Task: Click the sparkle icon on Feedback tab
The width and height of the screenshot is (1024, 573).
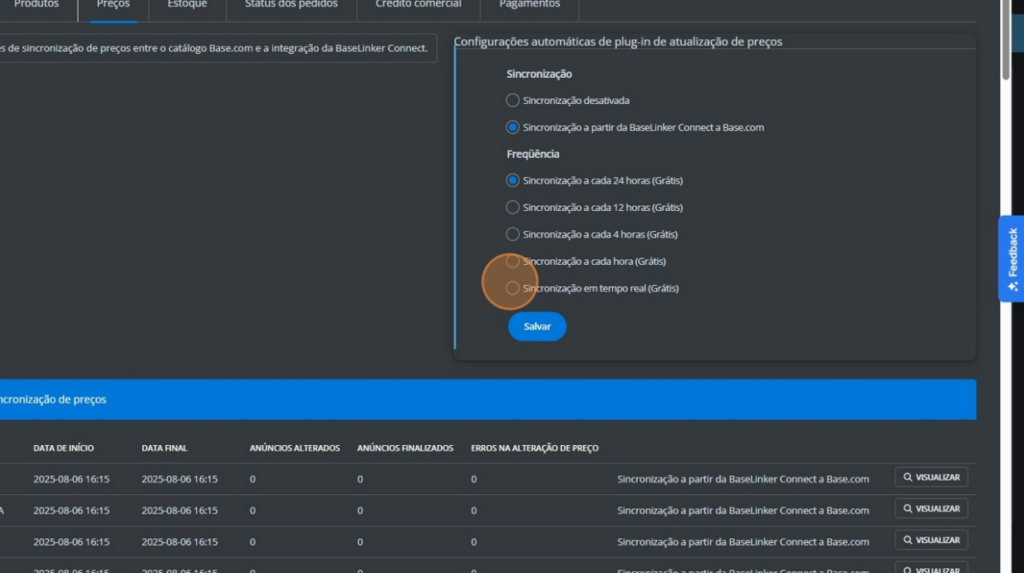Action: click(x=1013, y=286)
